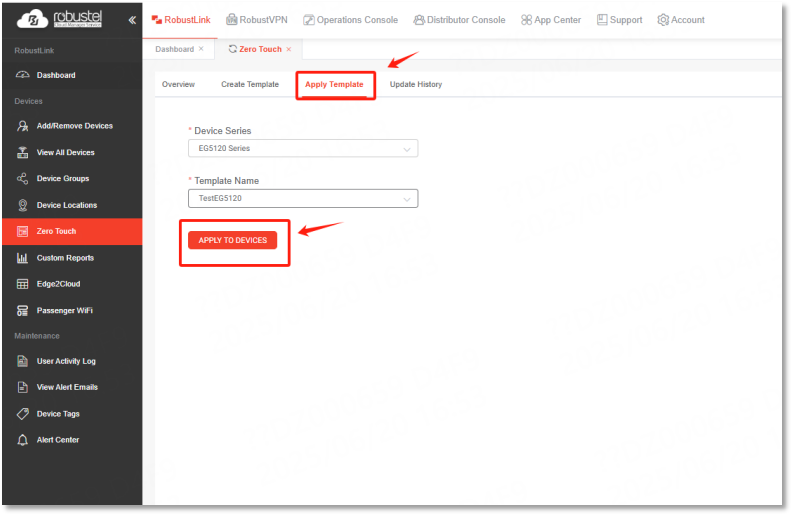
Task: Open User Activity Log in sidebar
Action: [72, 361]
